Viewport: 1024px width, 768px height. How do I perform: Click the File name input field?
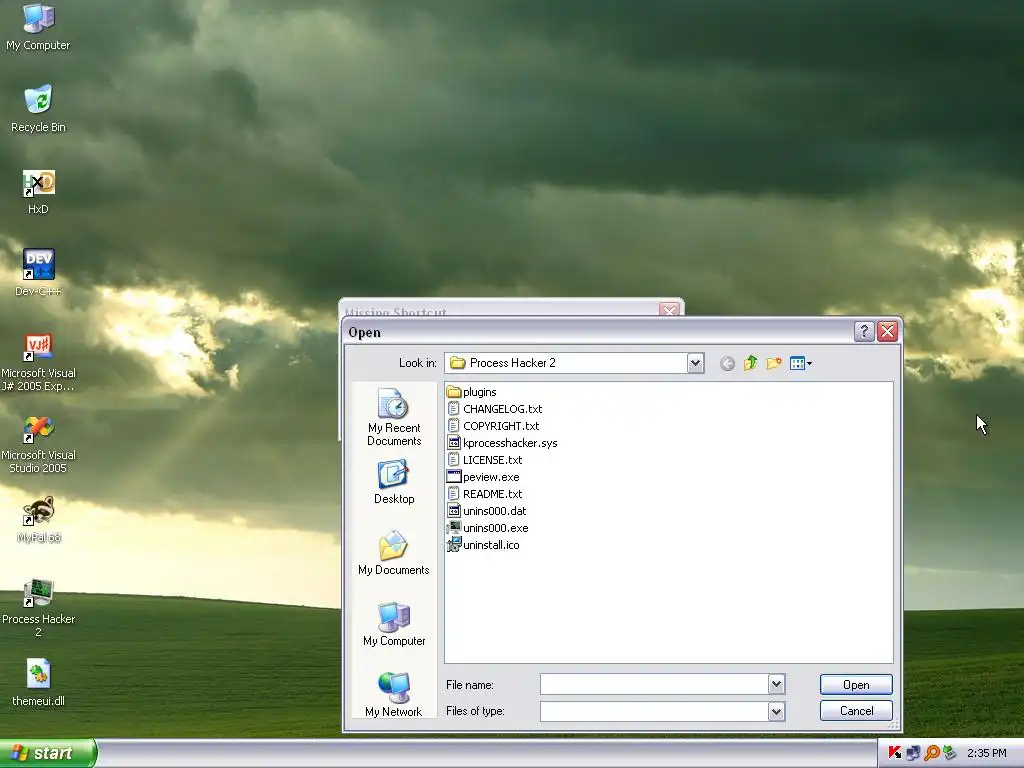654,684
